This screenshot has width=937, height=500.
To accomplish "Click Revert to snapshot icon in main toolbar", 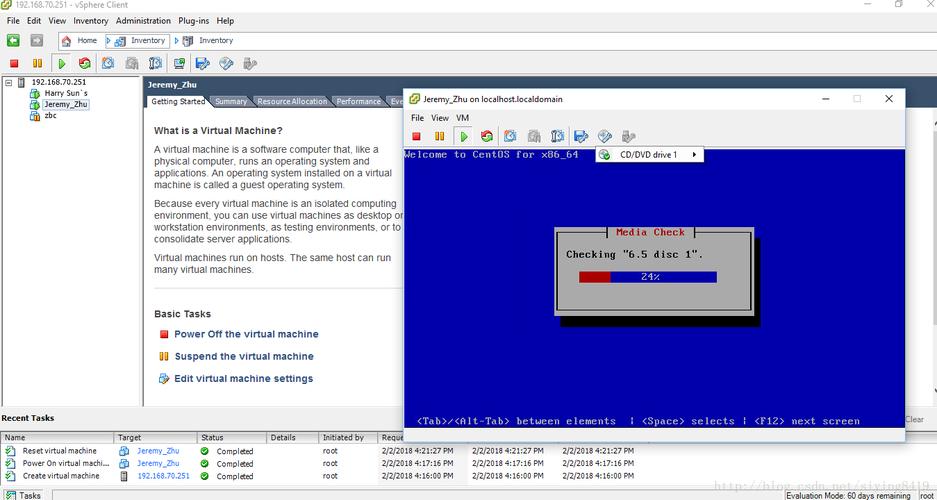I will point(132,63).
